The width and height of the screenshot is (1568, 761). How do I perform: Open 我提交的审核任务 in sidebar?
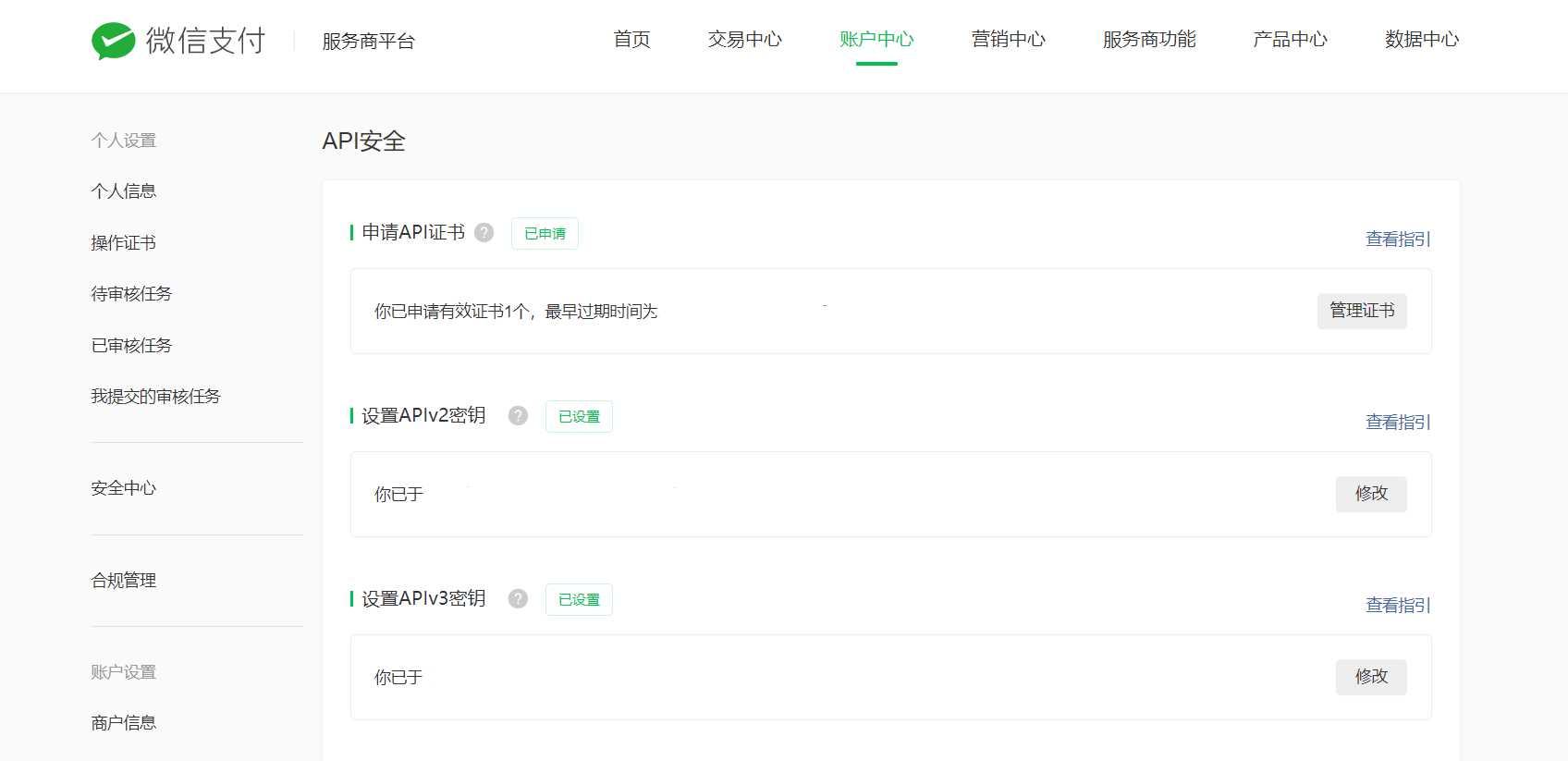pos(155,397)
